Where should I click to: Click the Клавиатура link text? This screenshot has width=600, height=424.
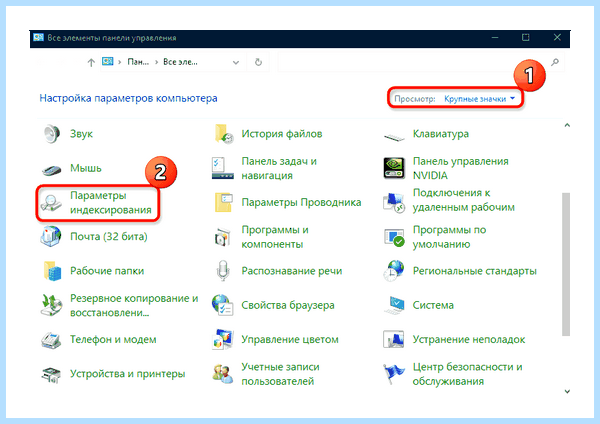441,134
